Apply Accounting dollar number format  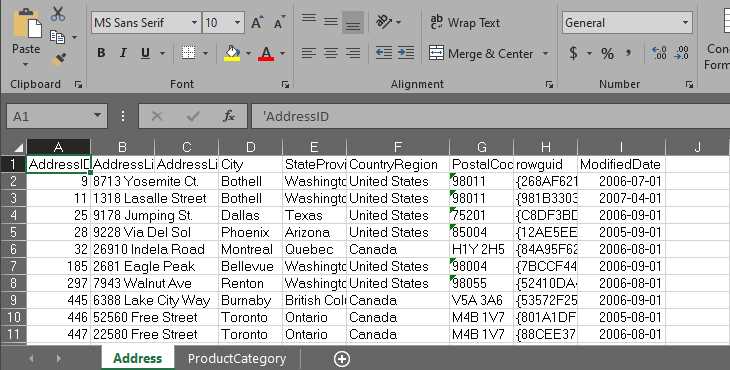(574, 53)
